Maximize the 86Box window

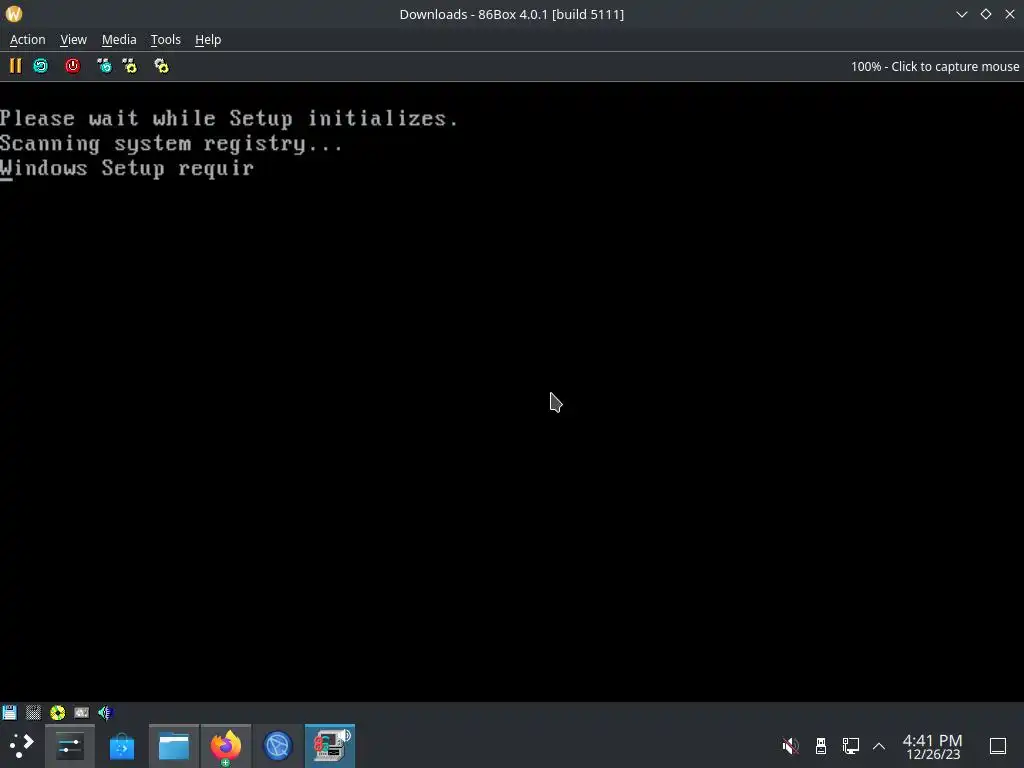(x=986, y=14)
